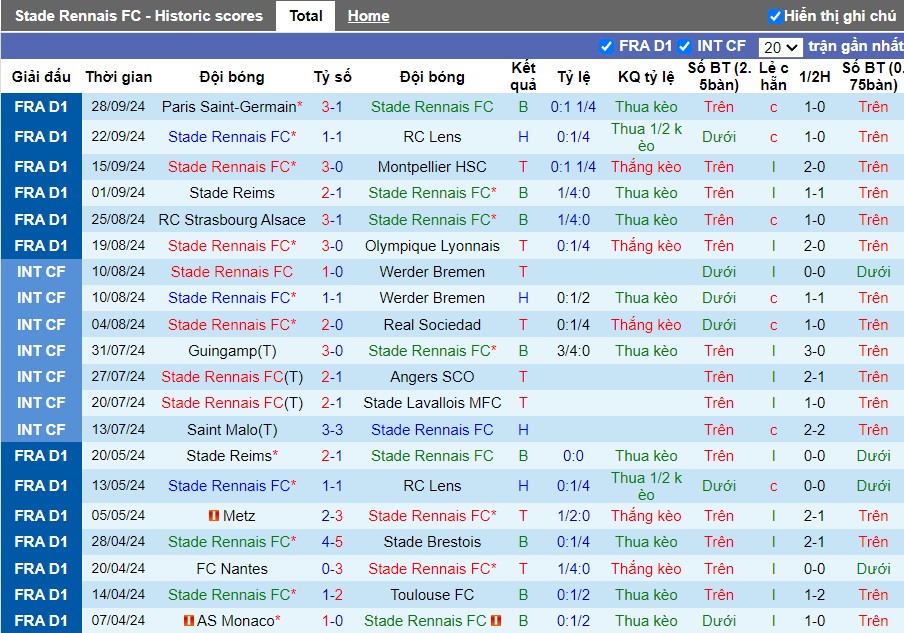This screenshot has width=904, height=633.
Task: Select the date 15/09/24
Action: click(x=118, y=167)
